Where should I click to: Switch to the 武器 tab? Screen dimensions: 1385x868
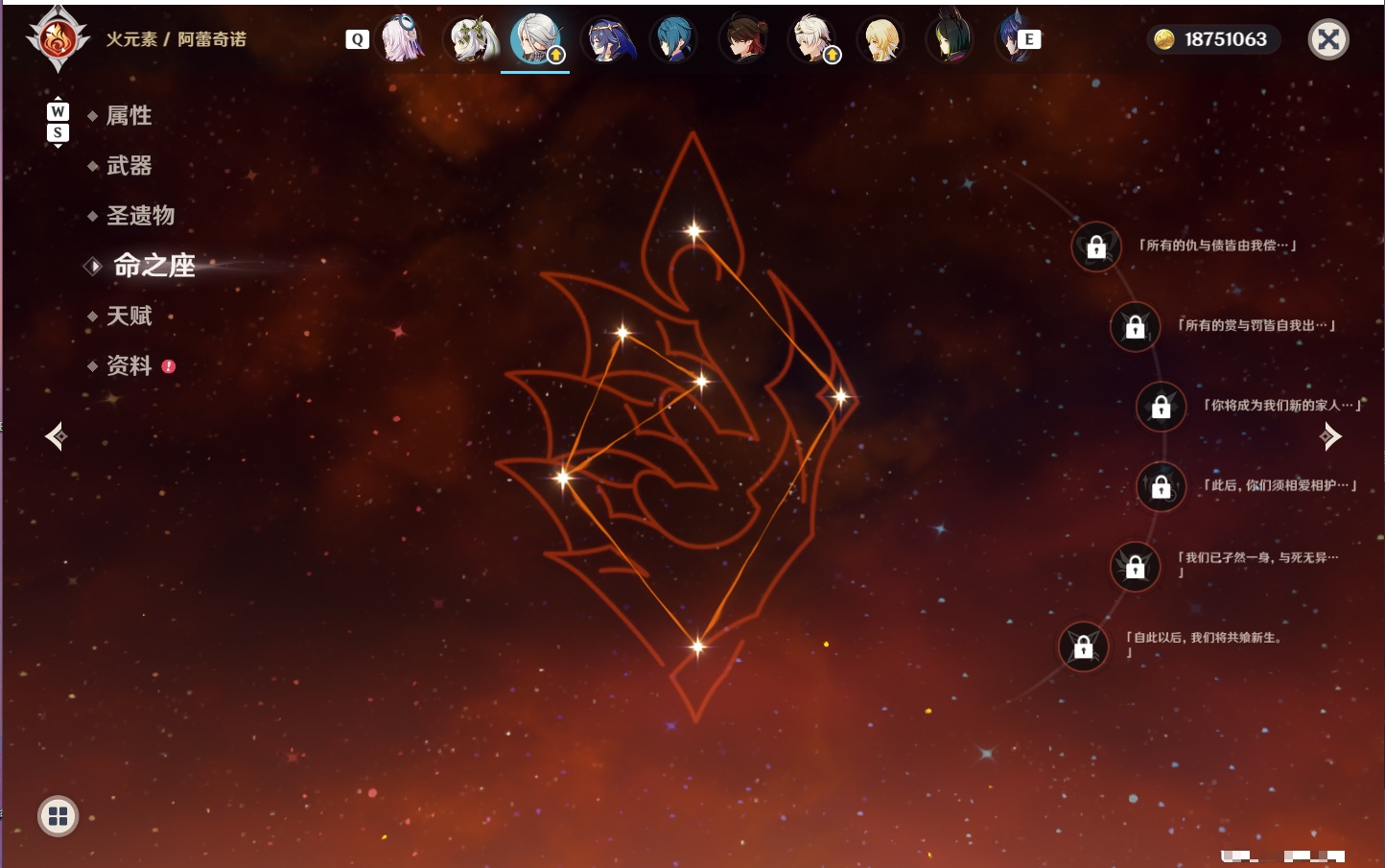(129, 166)
